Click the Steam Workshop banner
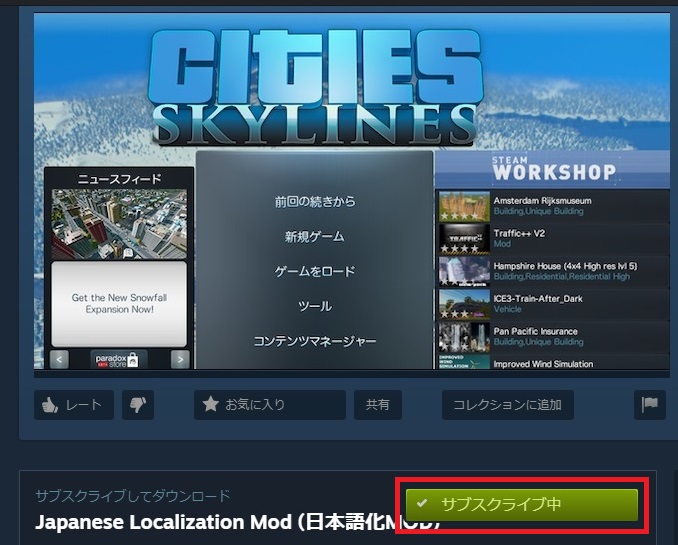 coord(553,169)
